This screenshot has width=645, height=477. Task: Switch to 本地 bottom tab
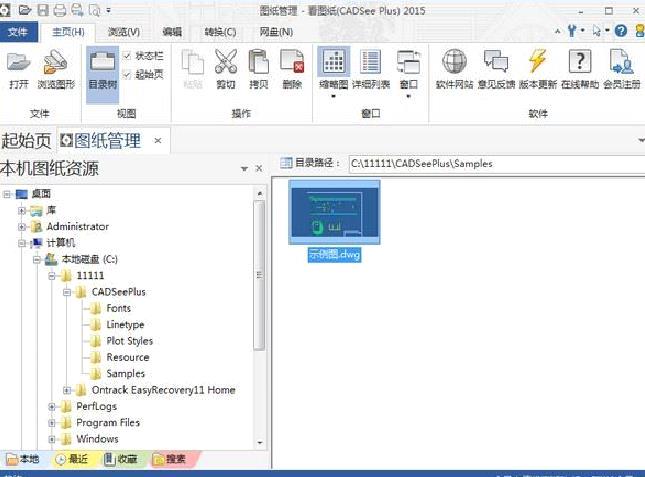coord(24,459)
